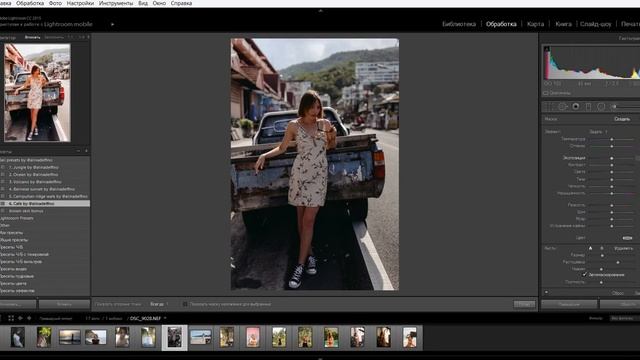The image size is (640, 360).
Task: Select brush B in brush panel
Action: (x=602, y=248)
